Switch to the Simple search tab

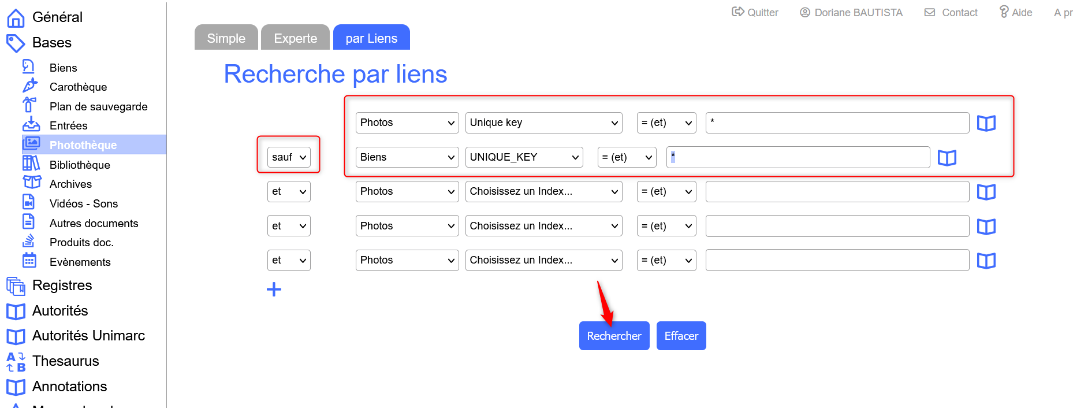[226, 39]
